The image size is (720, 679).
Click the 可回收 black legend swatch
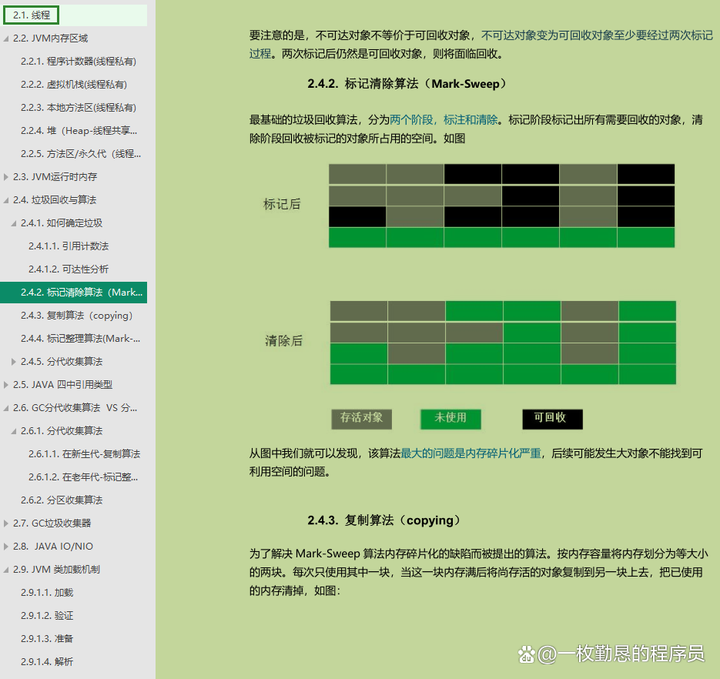[x=552, y=419]
